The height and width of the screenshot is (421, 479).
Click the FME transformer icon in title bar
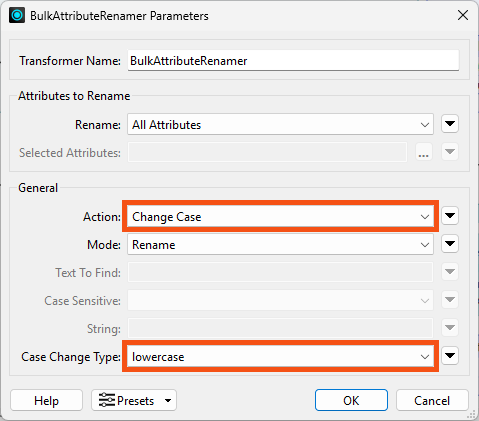coord(17,15)
